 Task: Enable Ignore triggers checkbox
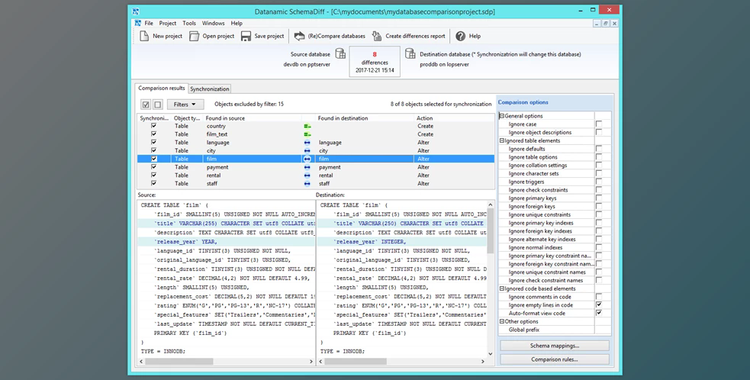tap(598, 181)
